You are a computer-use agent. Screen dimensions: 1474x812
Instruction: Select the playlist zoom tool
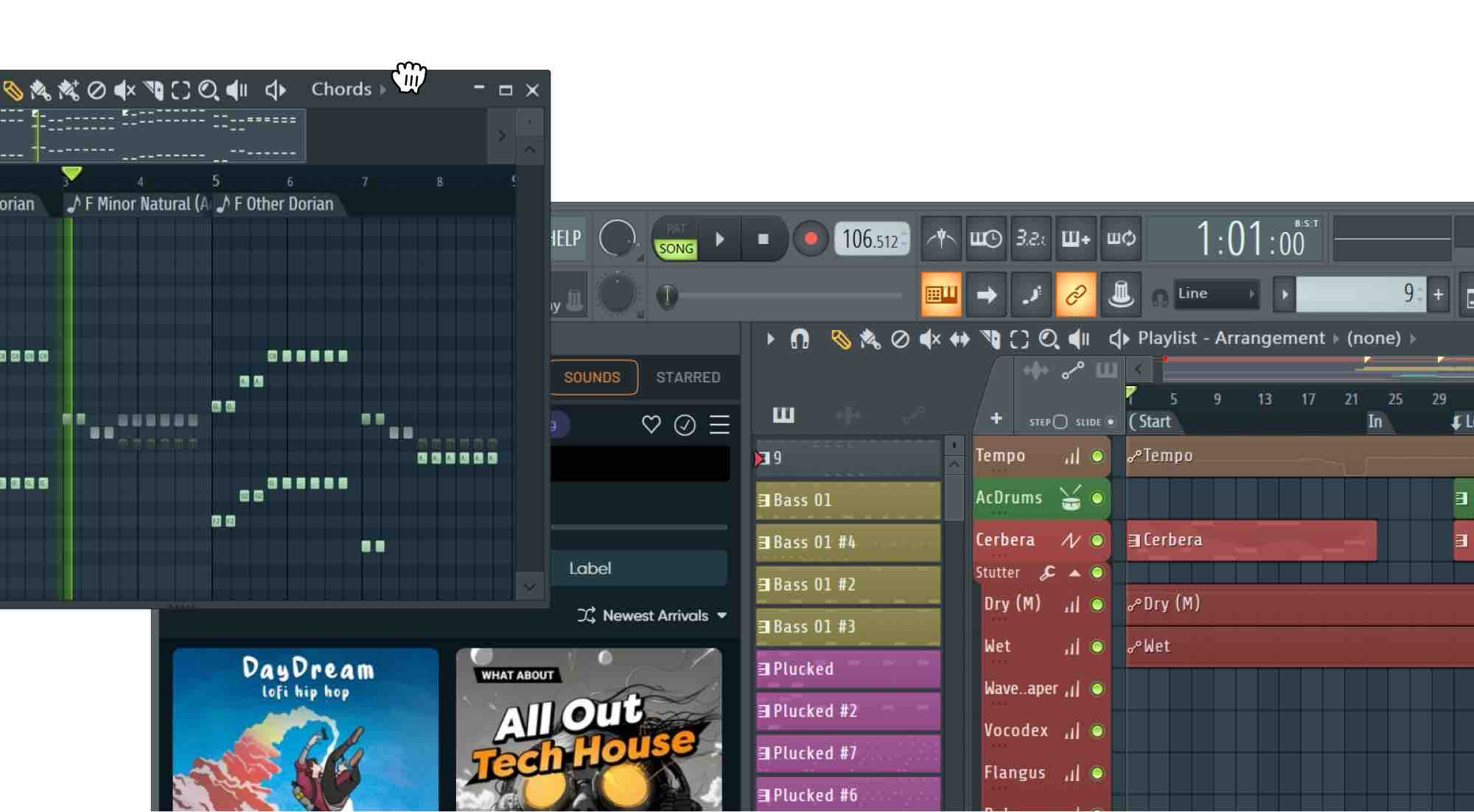[1048, 339]
